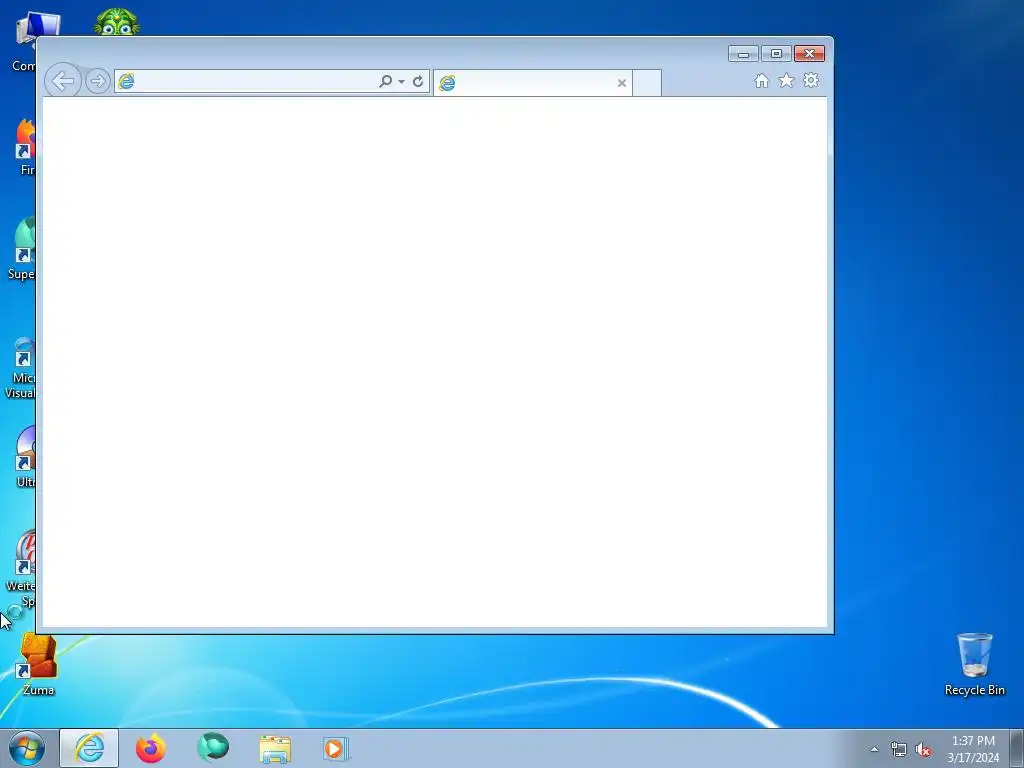Launch Firefox from the taskbar
The width and height of the screenshot is (1024, 768).
coord(151,748)
